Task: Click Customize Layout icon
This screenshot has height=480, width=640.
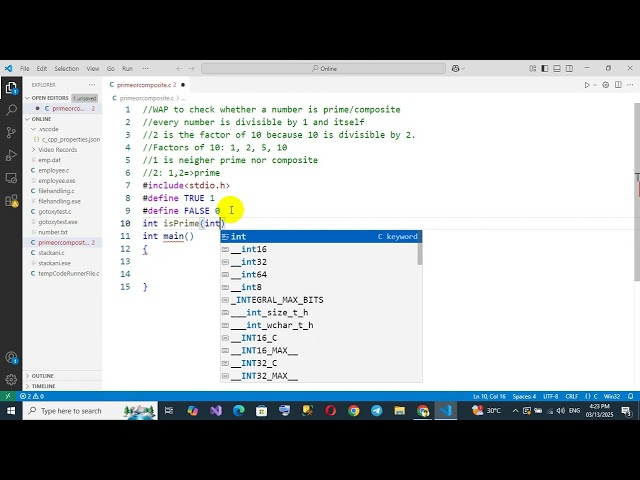Action: [x=532, y=69]
